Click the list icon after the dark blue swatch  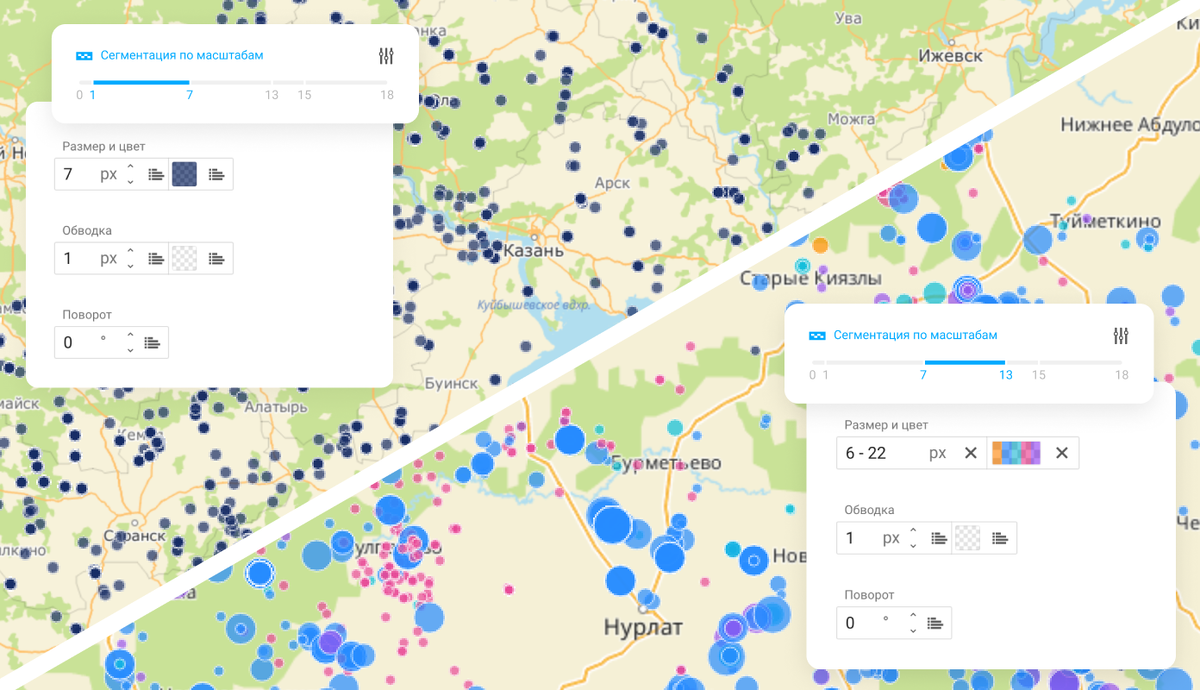(216, 174)
